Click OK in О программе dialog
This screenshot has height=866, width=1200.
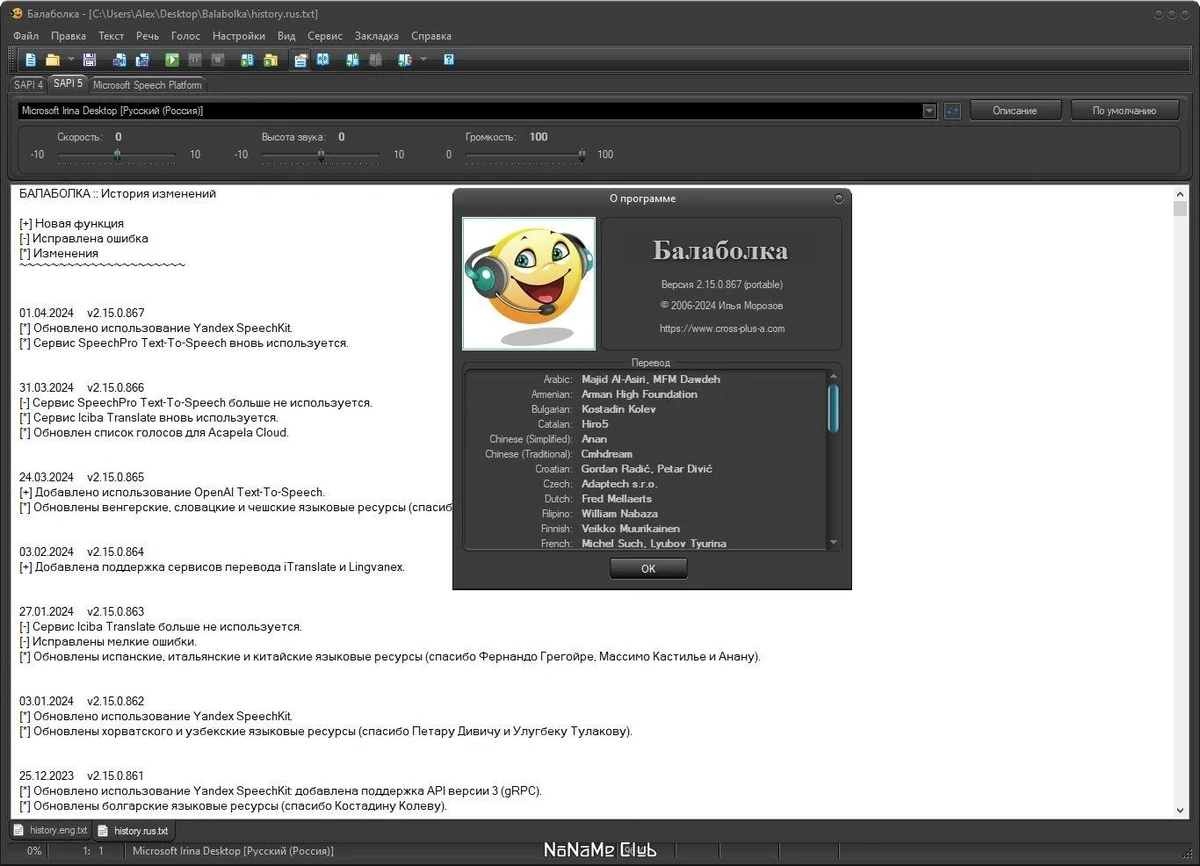tap(648, 568)
